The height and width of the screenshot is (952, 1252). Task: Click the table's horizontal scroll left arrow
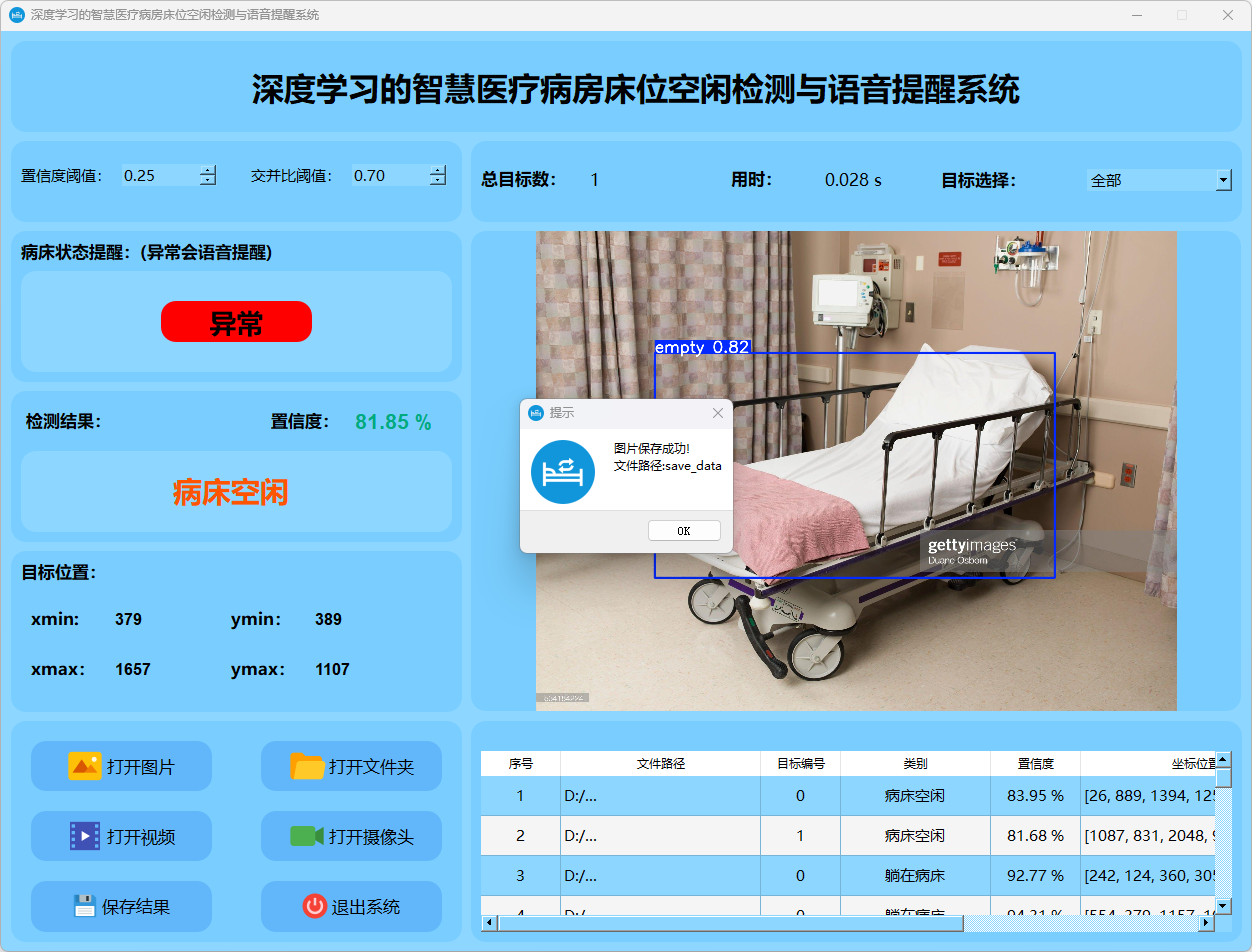(489, 923)
